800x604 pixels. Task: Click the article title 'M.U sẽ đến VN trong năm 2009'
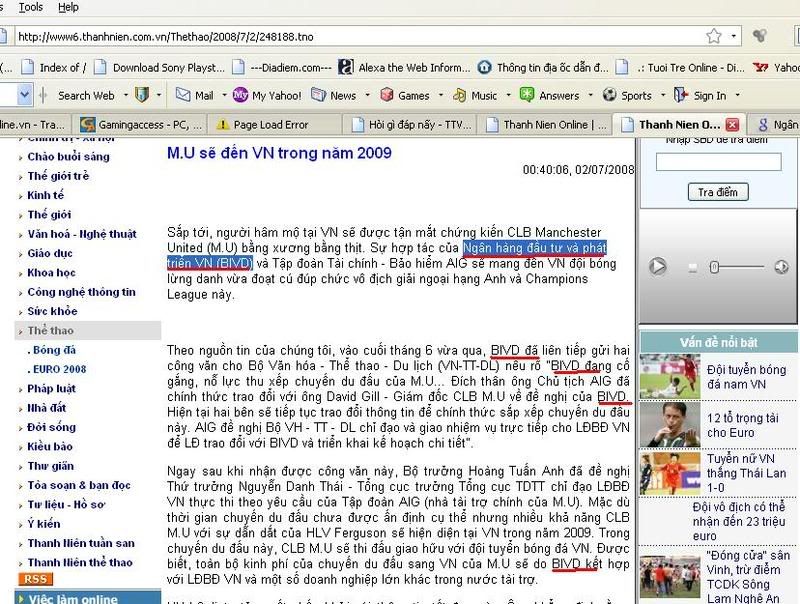[279, 153]
